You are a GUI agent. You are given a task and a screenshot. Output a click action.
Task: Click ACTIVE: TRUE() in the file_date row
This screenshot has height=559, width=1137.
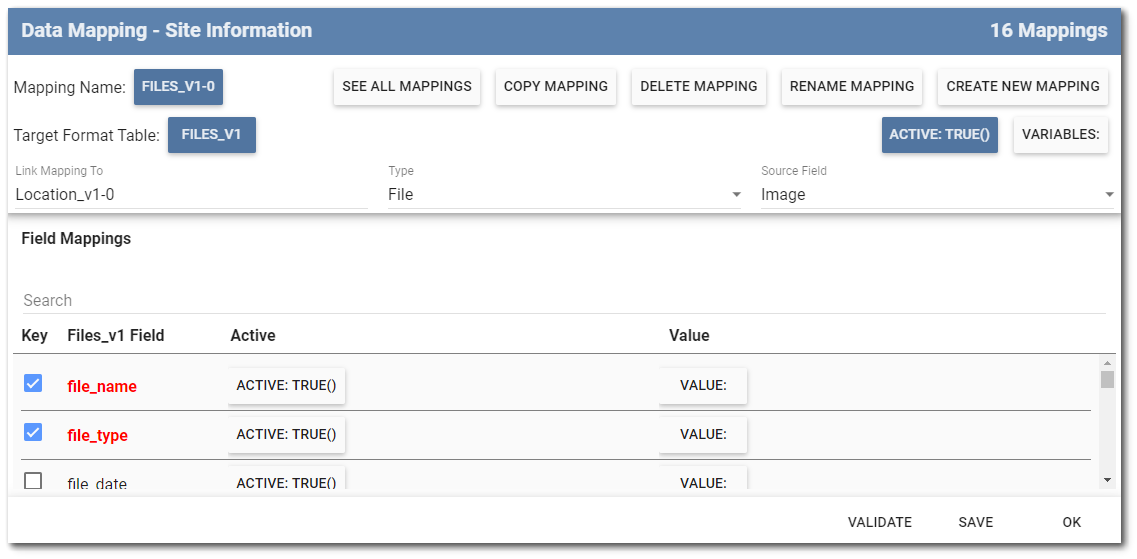click(286, 480)
